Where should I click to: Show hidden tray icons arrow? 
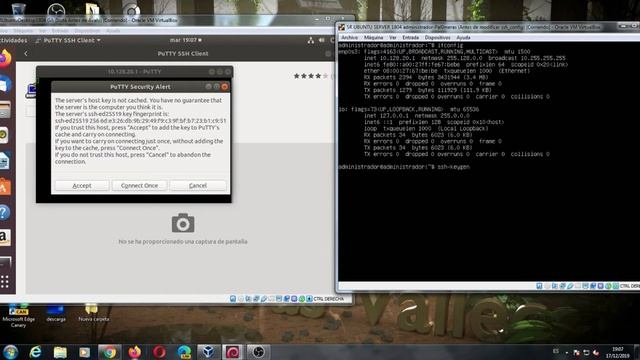click(x=567, y=352)
